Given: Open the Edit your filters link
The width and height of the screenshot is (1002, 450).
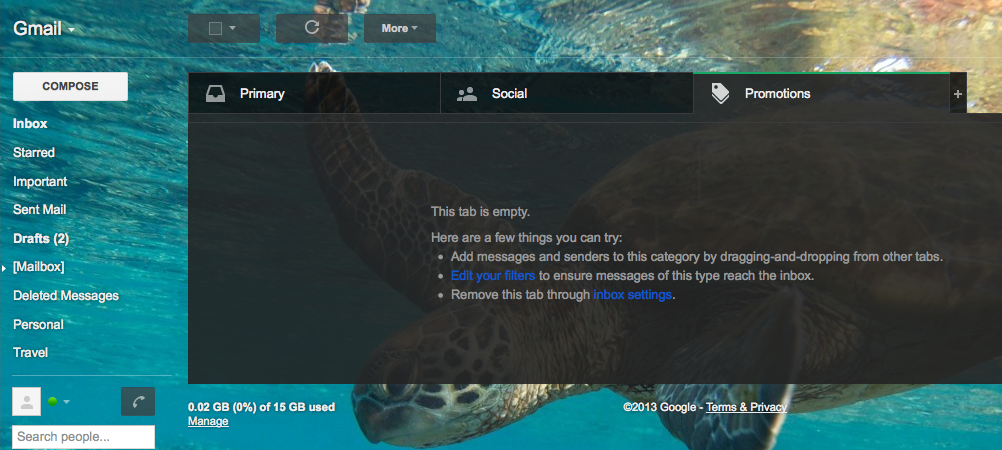Looking at the screenshot, I should 493,275.
